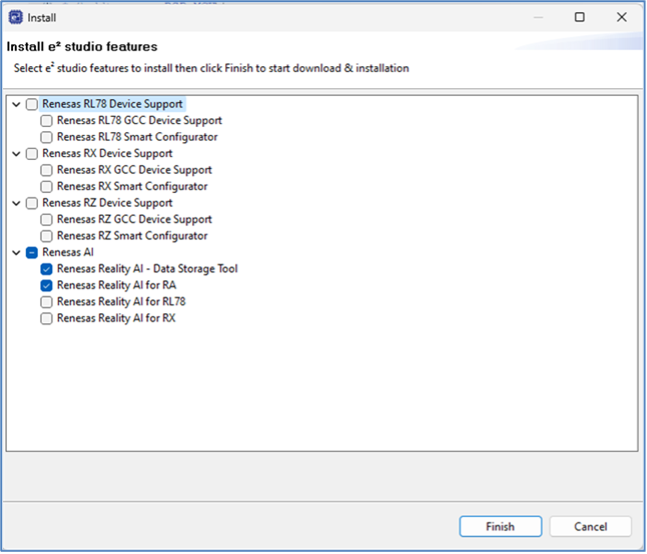Uncheck Renesas Reality AI for RA

click(47, 285)
